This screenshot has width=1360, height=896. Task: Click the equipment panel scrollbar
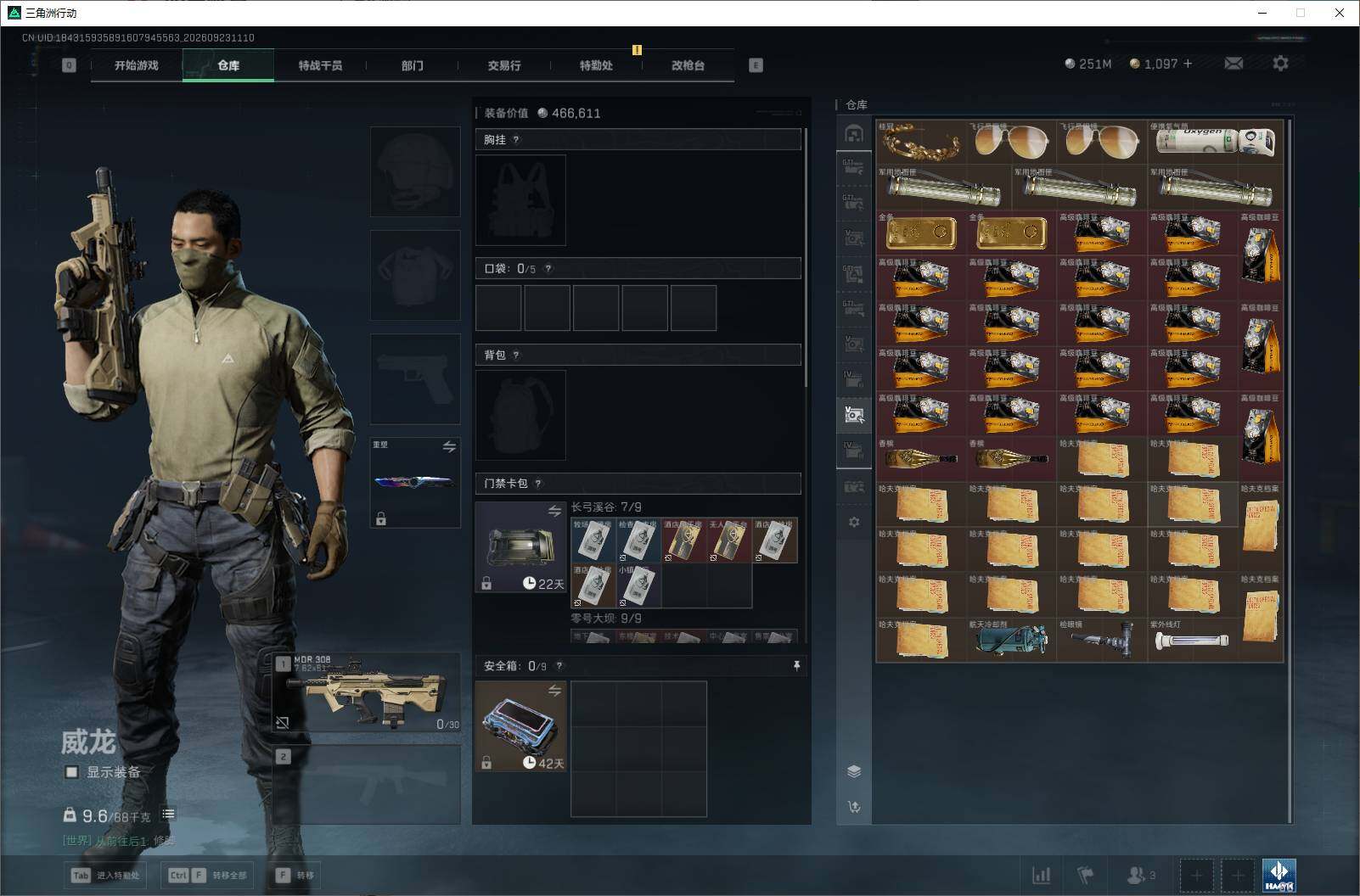point(806,258)
